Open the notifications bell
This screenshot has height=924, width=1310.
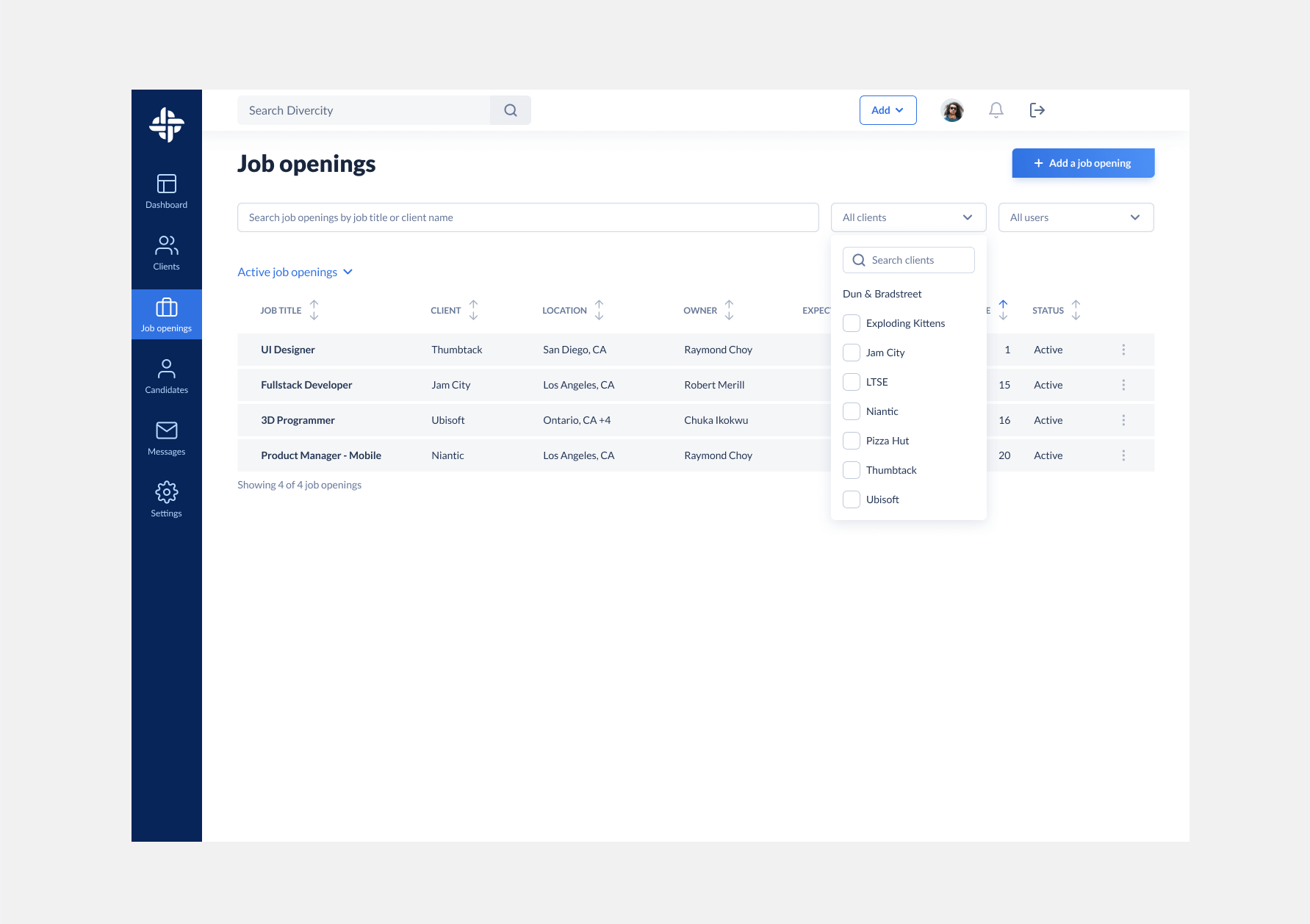996,110
